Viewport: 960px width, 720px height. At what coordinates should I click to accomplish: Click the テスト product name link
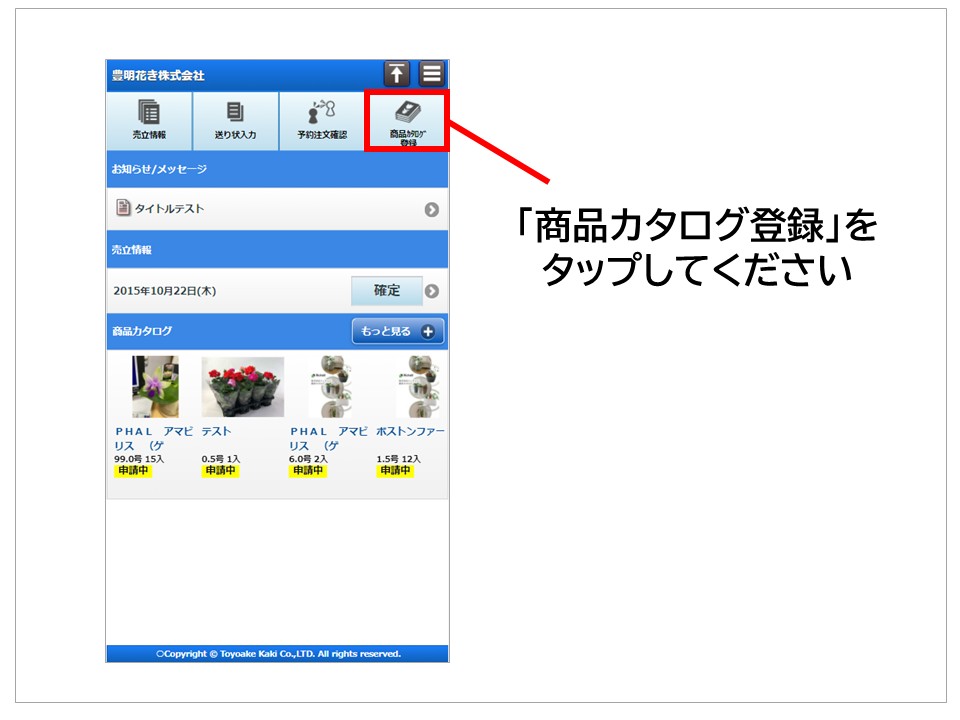[x=216, y=432]
